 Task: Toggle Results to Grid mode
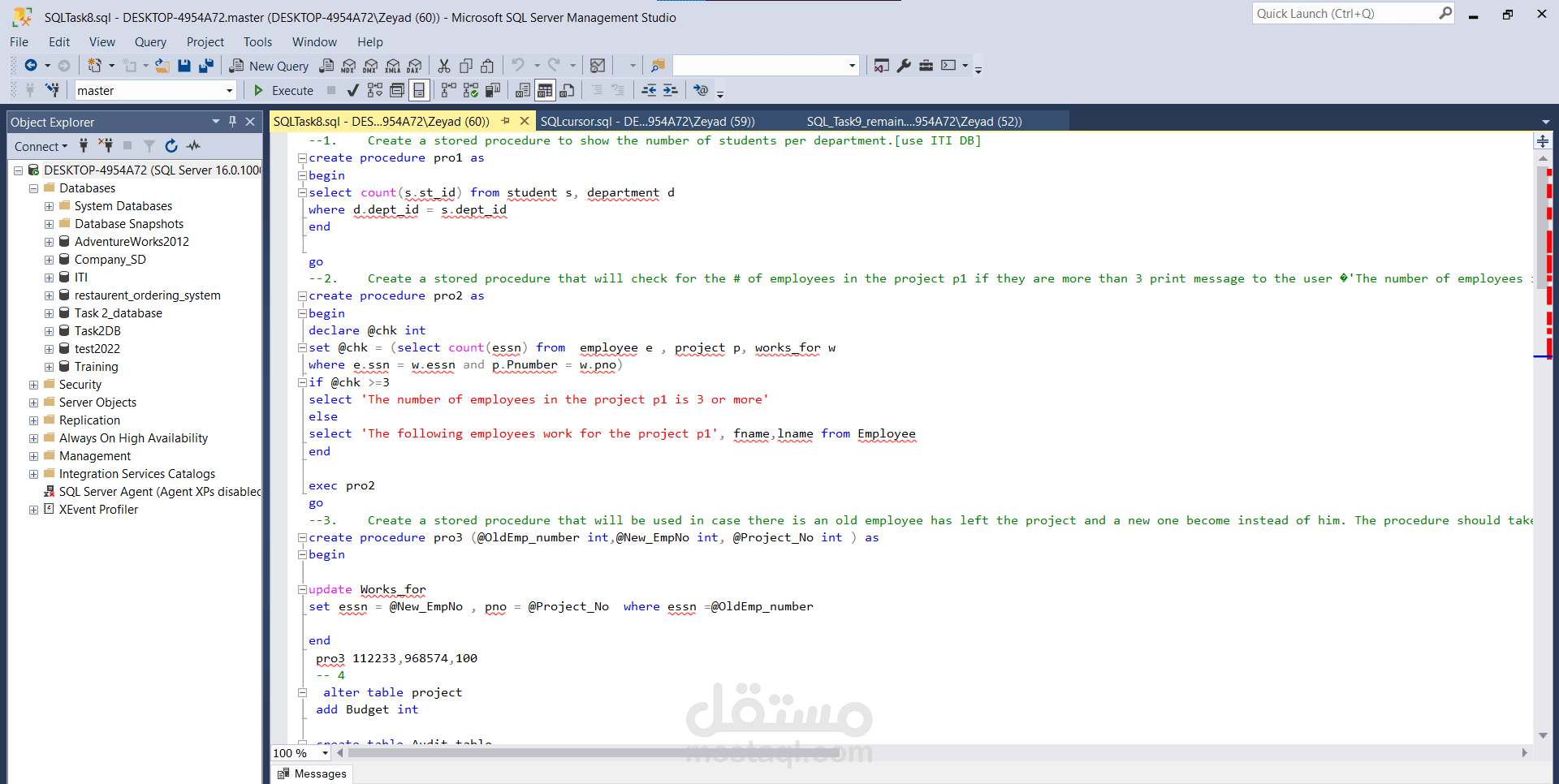click(545, 90)
